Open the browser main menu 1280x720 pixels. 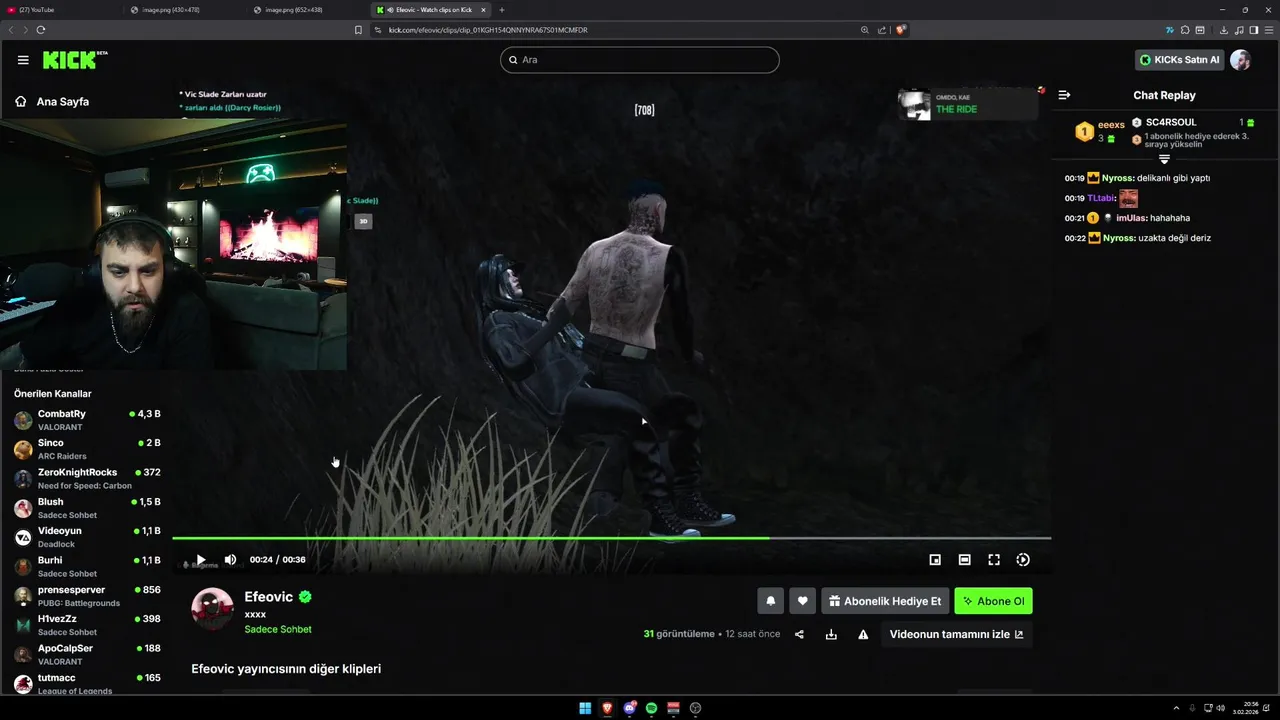1267,30
